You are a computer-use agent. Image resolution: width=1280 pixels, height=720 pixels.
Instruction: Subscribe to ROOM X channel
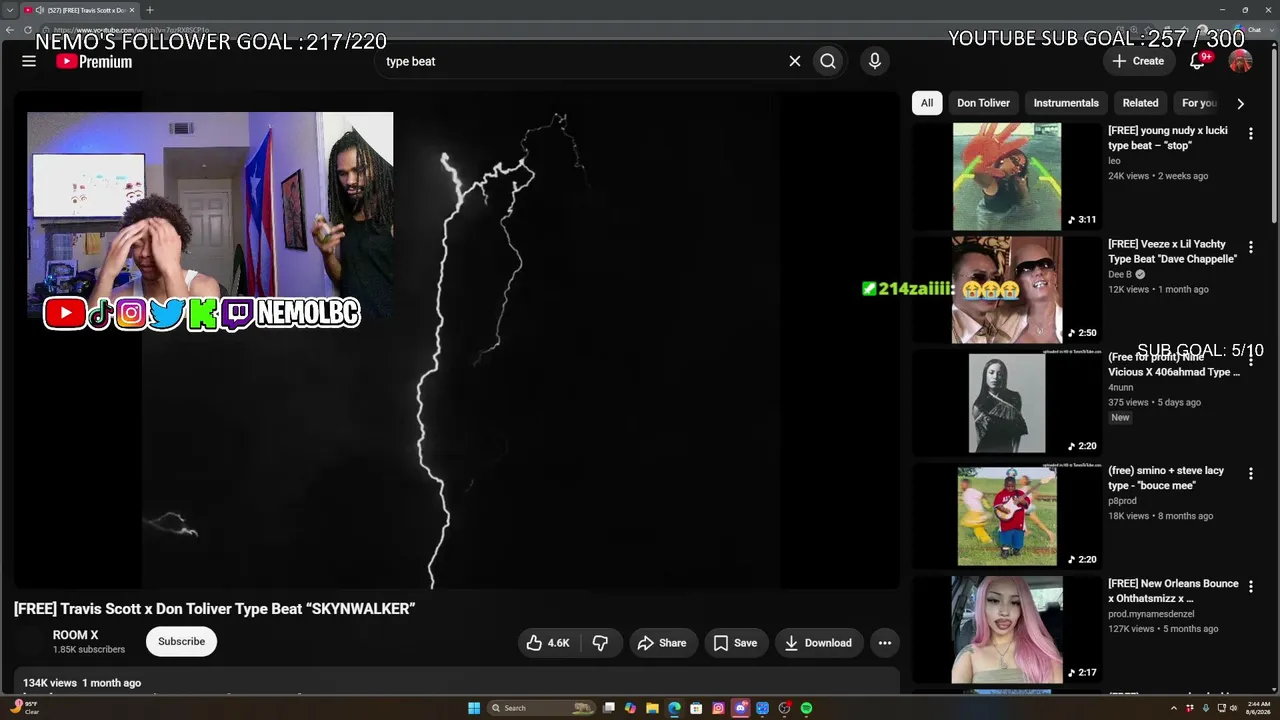point(181,642)
